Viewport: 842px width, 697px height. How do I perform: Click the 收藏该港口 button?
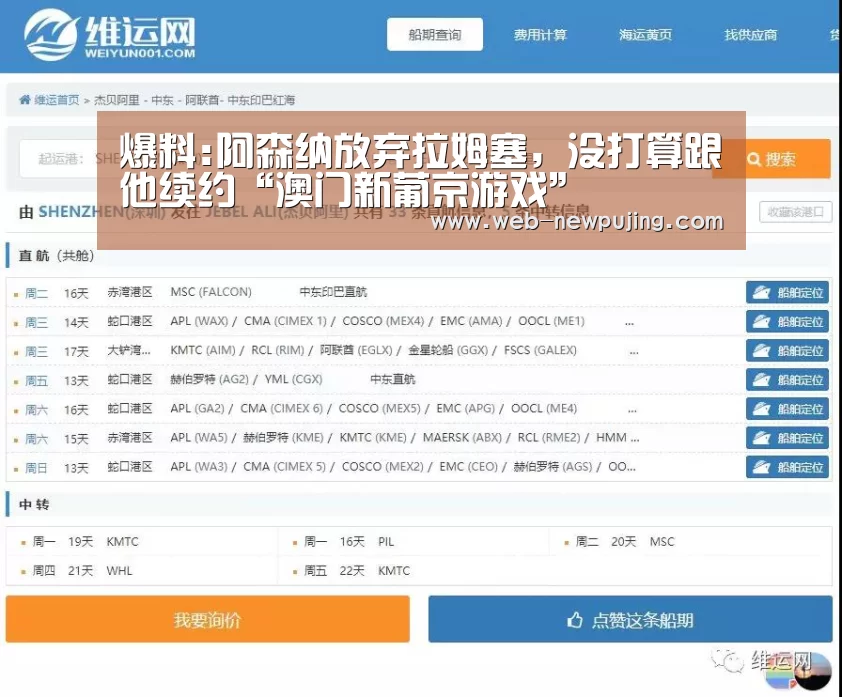pyautogui.click(x=795, y=212)
